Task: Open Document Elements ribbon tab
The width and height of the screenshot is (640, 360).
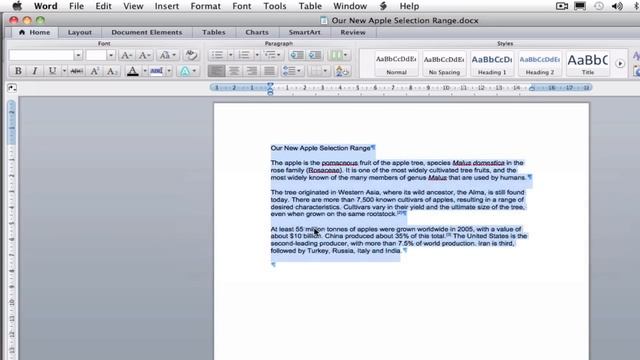Action: pos(147,32)
